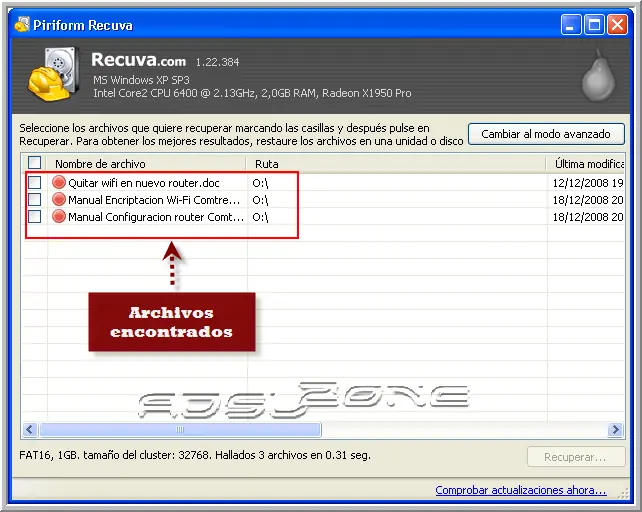
Task: Click the horizontal scrollbar right arrow
Action: point(615,430)
